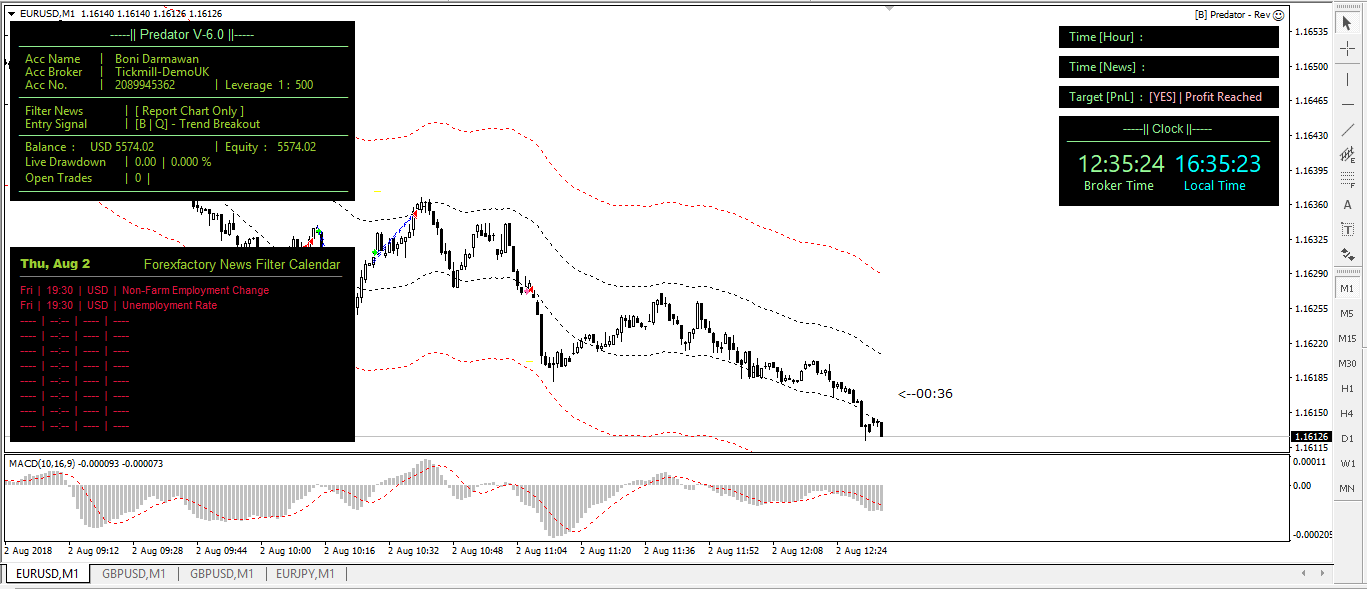Set timeframe to D1
The width and height of the screenshot is (1367, 589).
(1347, 438)
